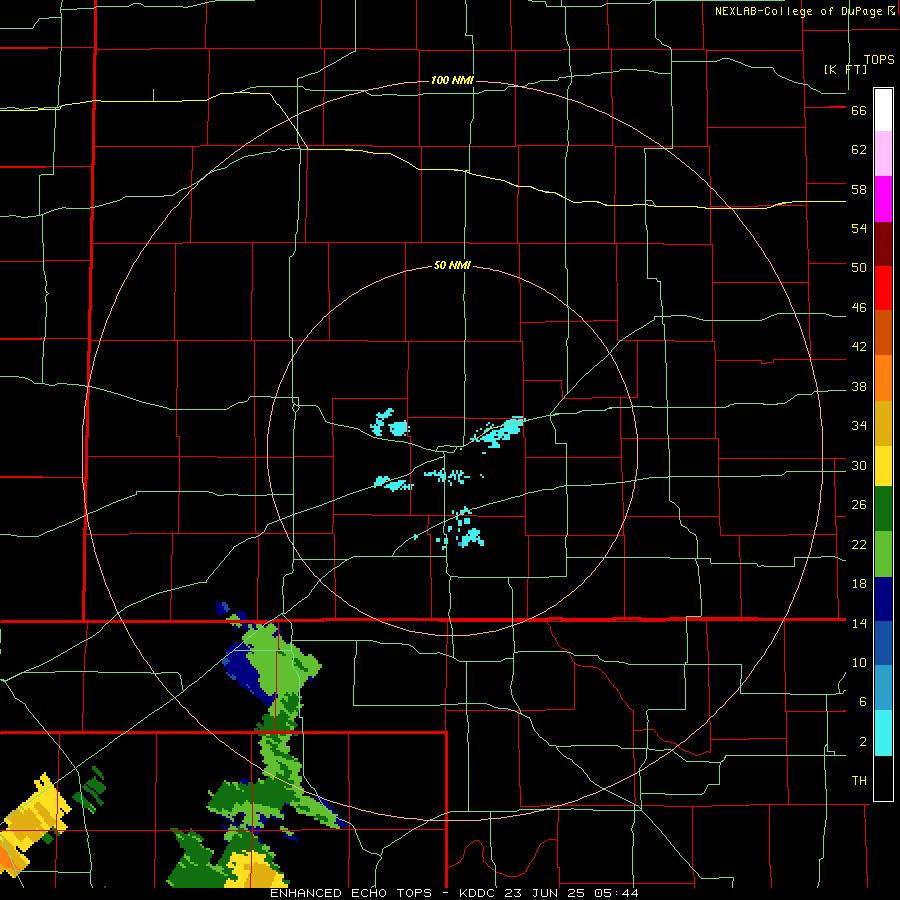Click the 66 scale value
Screen dimensions: 900x900
pos(859,111)
